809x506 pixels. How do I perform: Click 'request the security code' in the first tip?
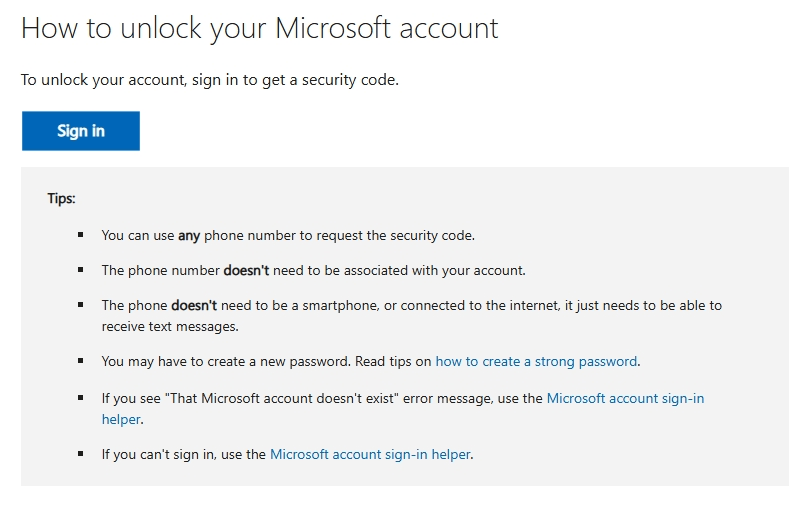tap(395, 236)
